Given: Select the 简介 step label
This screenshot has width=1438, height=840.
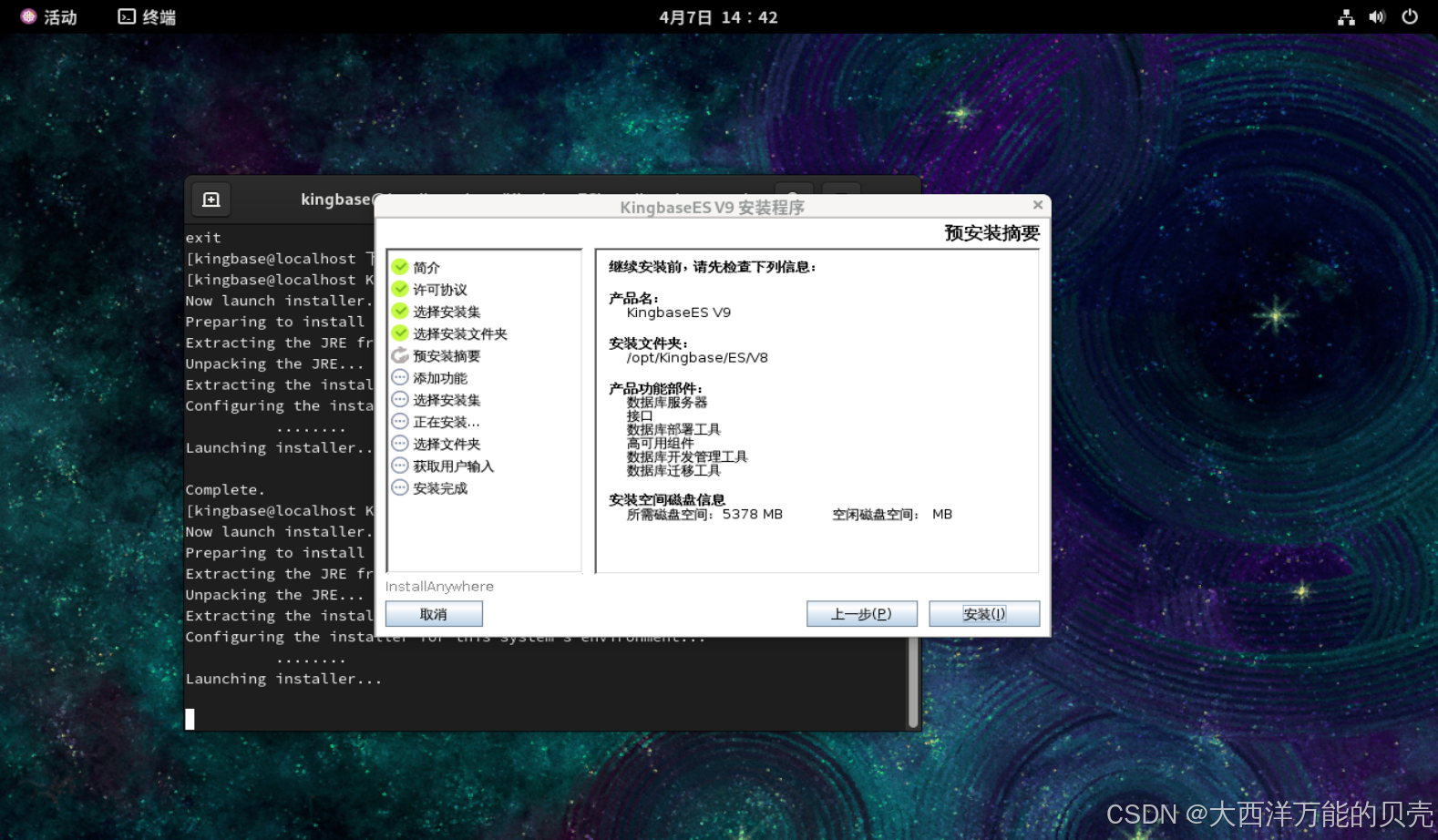Looking at the screenshot, I should pos(426,268).
